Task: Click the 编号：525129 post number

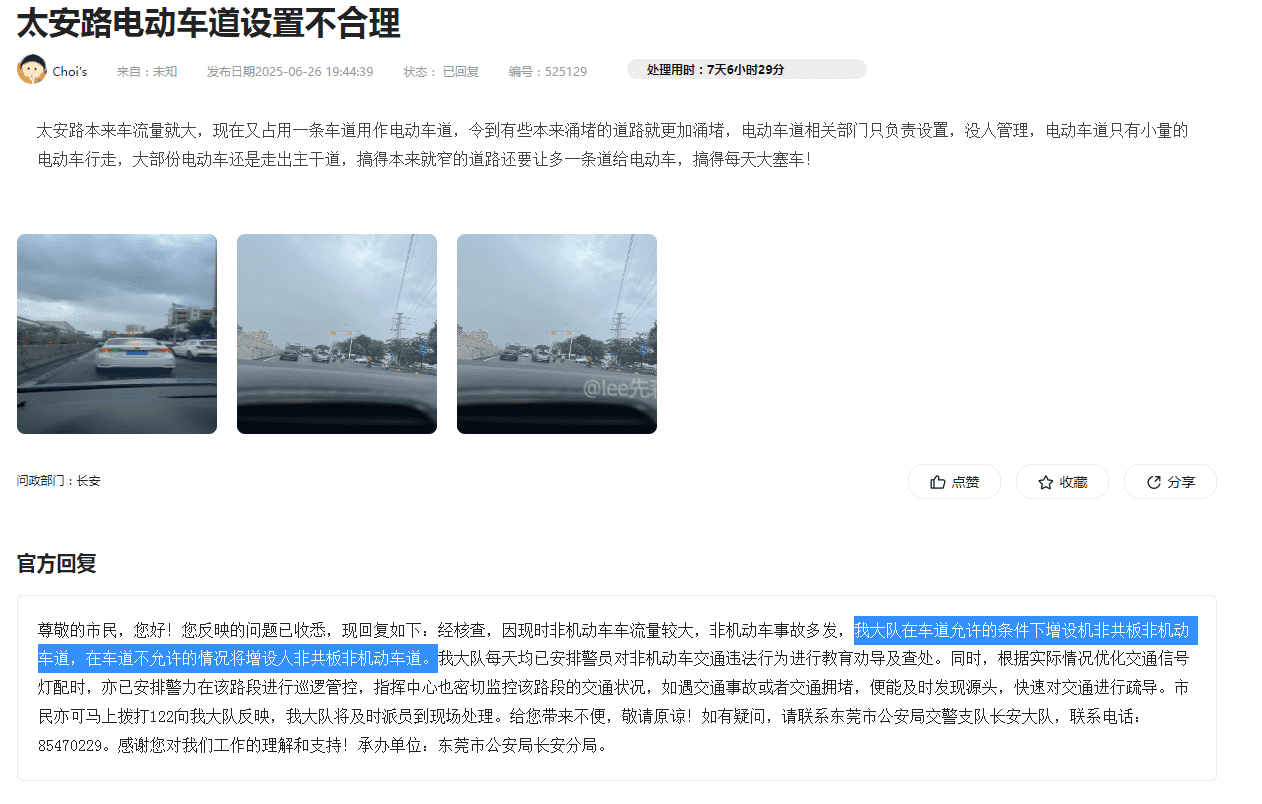Action: point(547,71)
